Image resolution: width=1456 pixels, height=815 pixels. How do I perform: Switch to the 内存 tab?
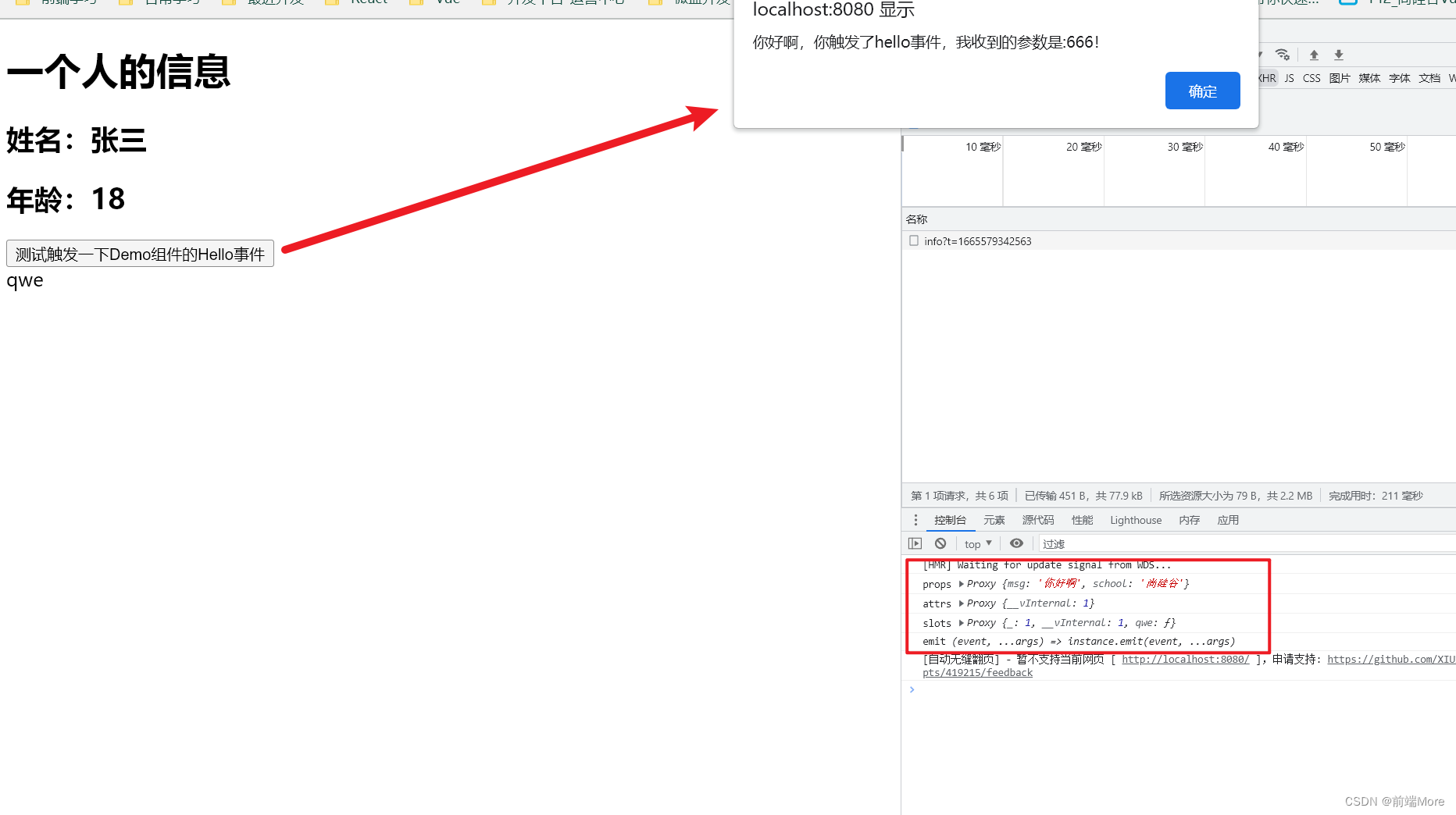click(x=1189, y=520)
